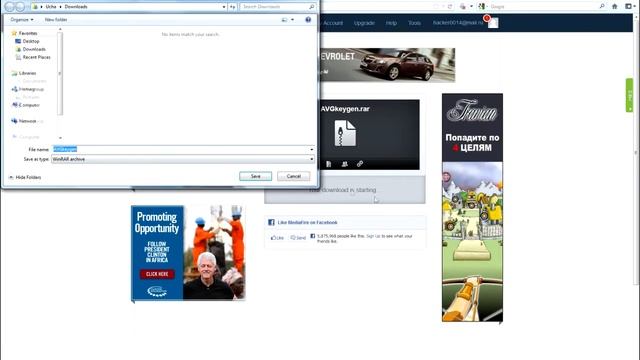
Task: Click the account email in the MediaFire header
Action: pos(458,23)
